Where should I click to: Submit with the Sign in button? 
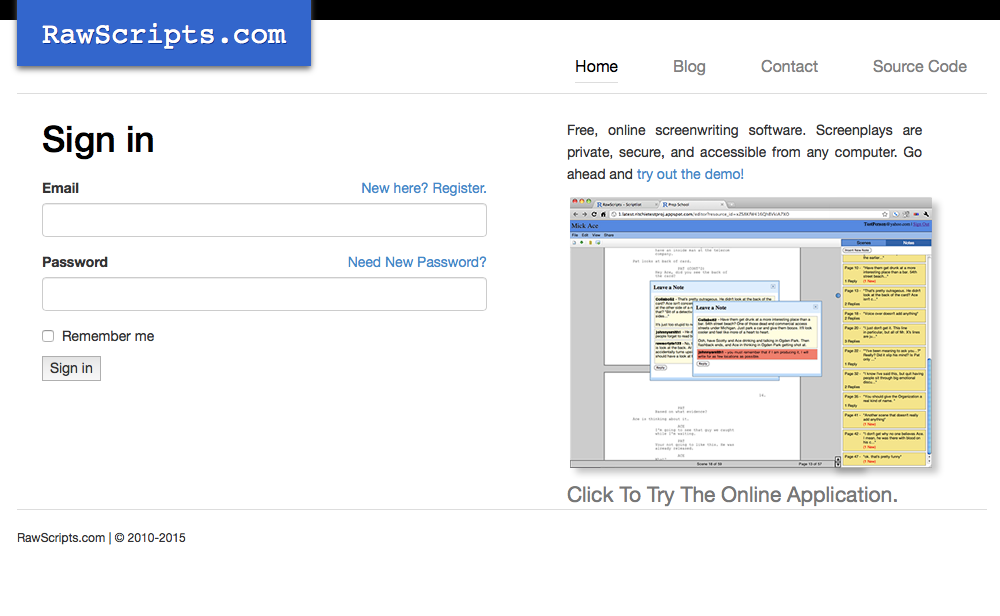71,369
